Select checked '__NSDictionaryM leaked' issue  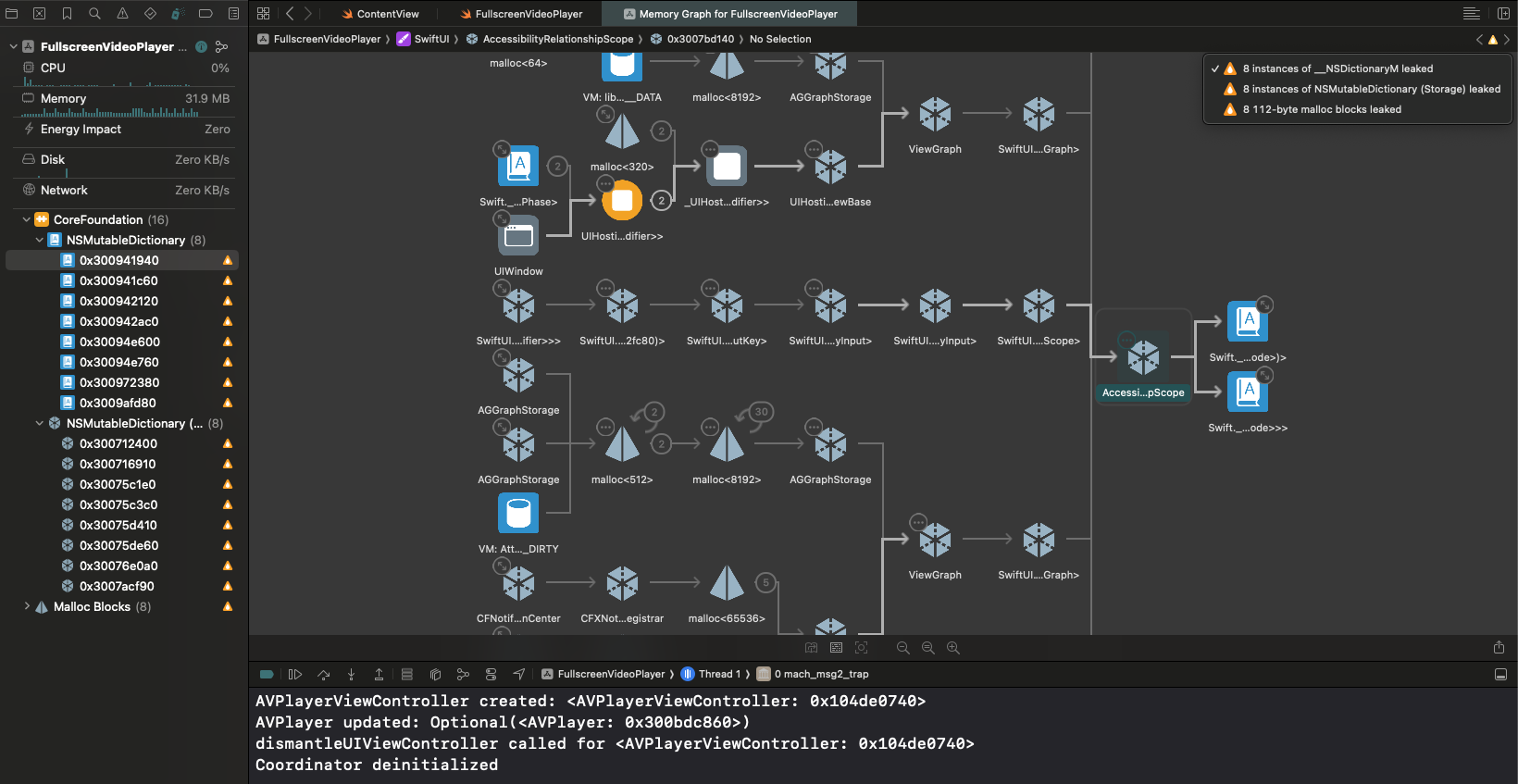pyautogui.click(x=1337, y=68)
